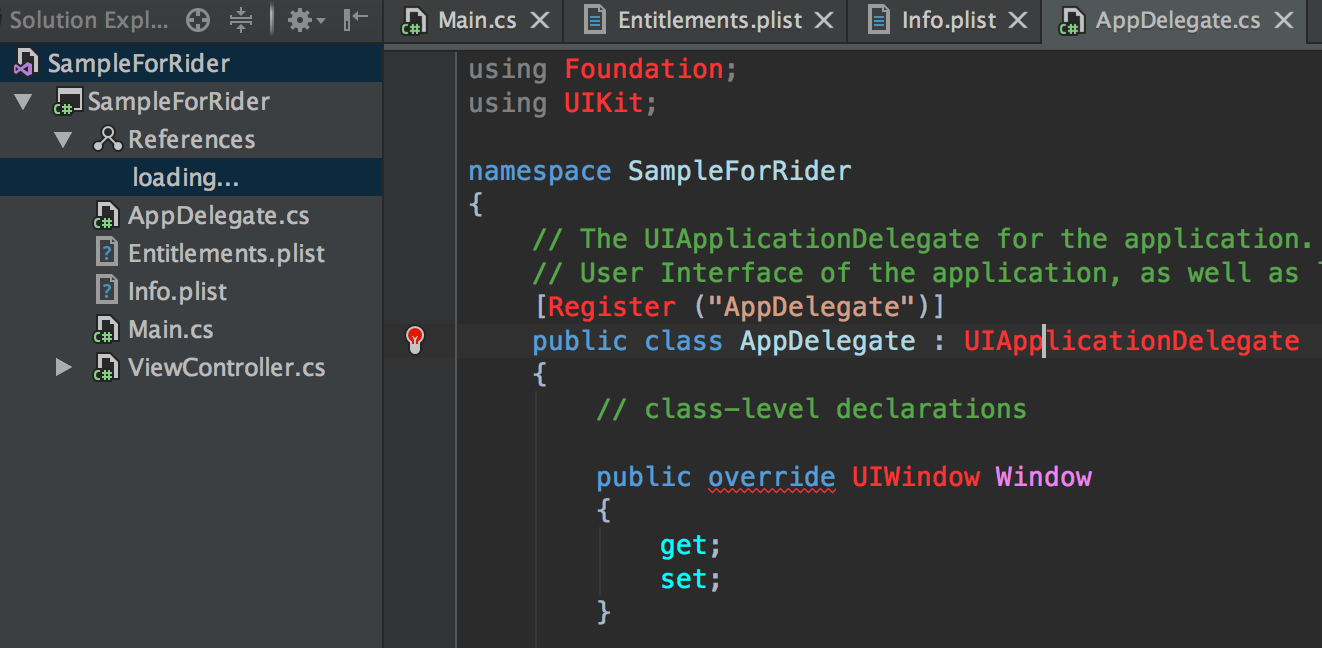
Task: Click the UIApplicationDelegate base type
Action: pos(1131,341)
